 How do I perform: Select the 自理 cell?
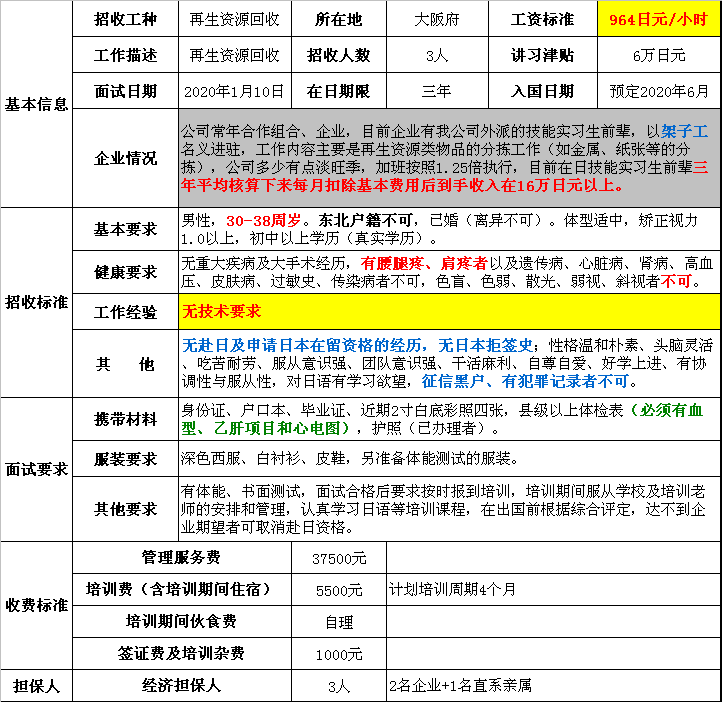tap(339, 622)
